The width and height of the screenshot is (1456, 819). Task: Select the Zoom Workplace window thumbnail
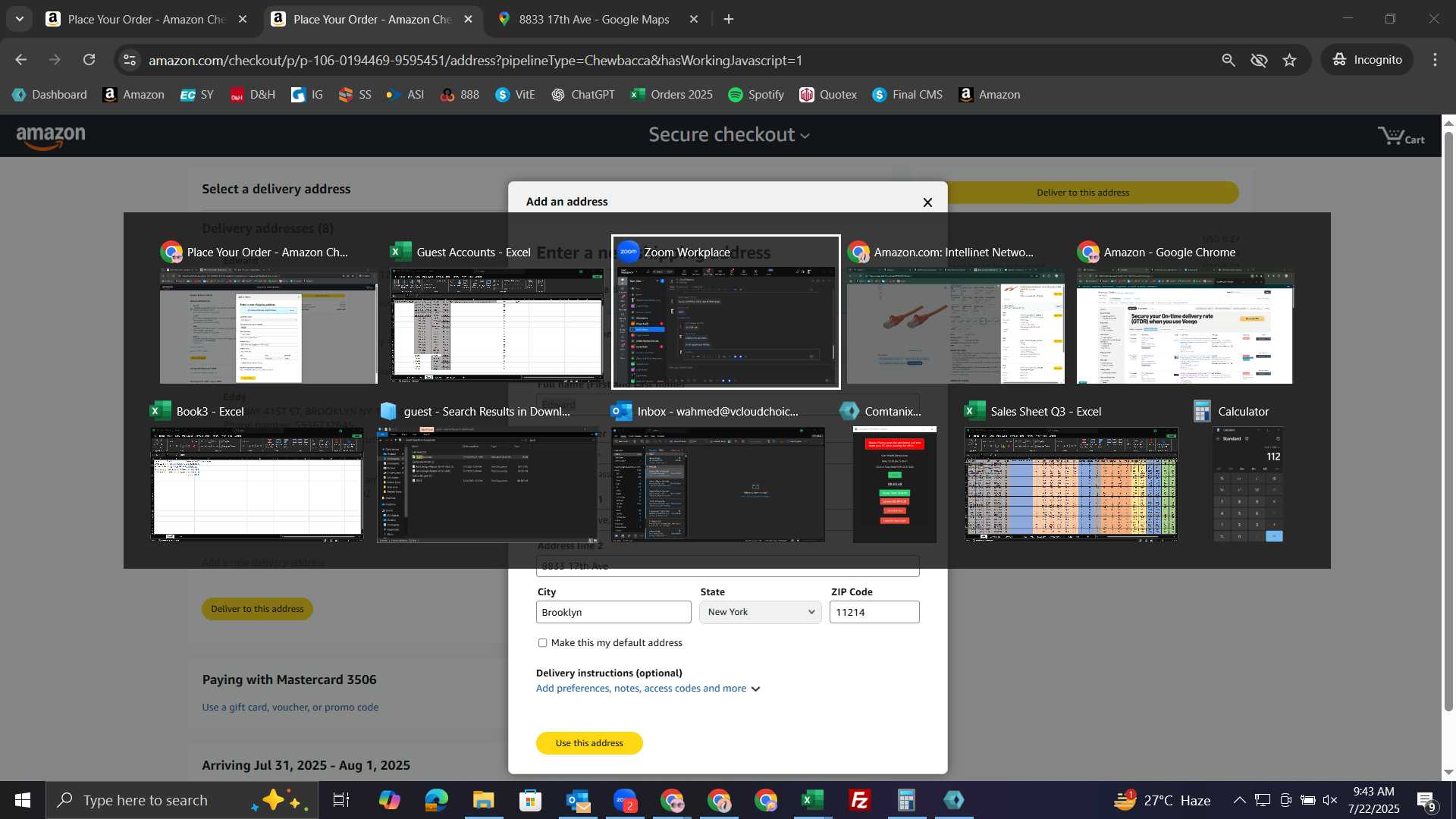726,312
